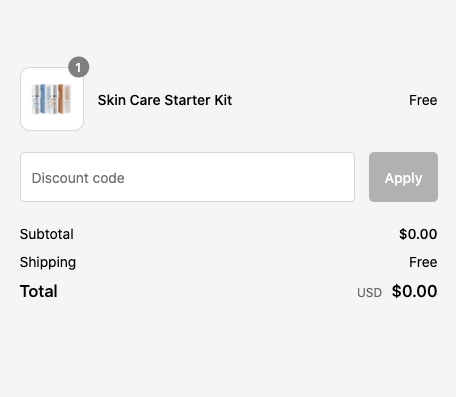Click the Subtotal label

[47, 234]
